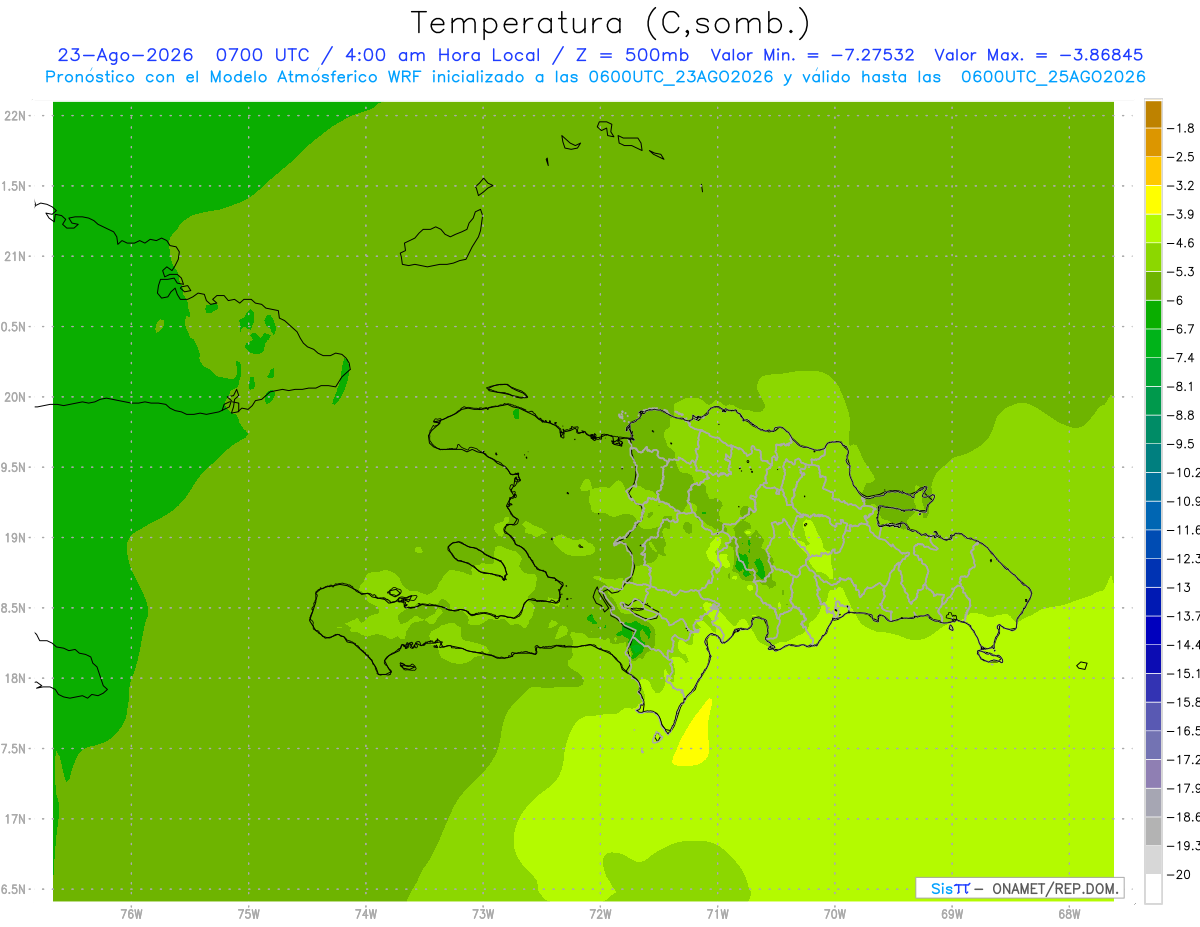Screen dimensions: 1200x927
Task: Click the '-2.5' legend value
Action: click(1181, 157)
